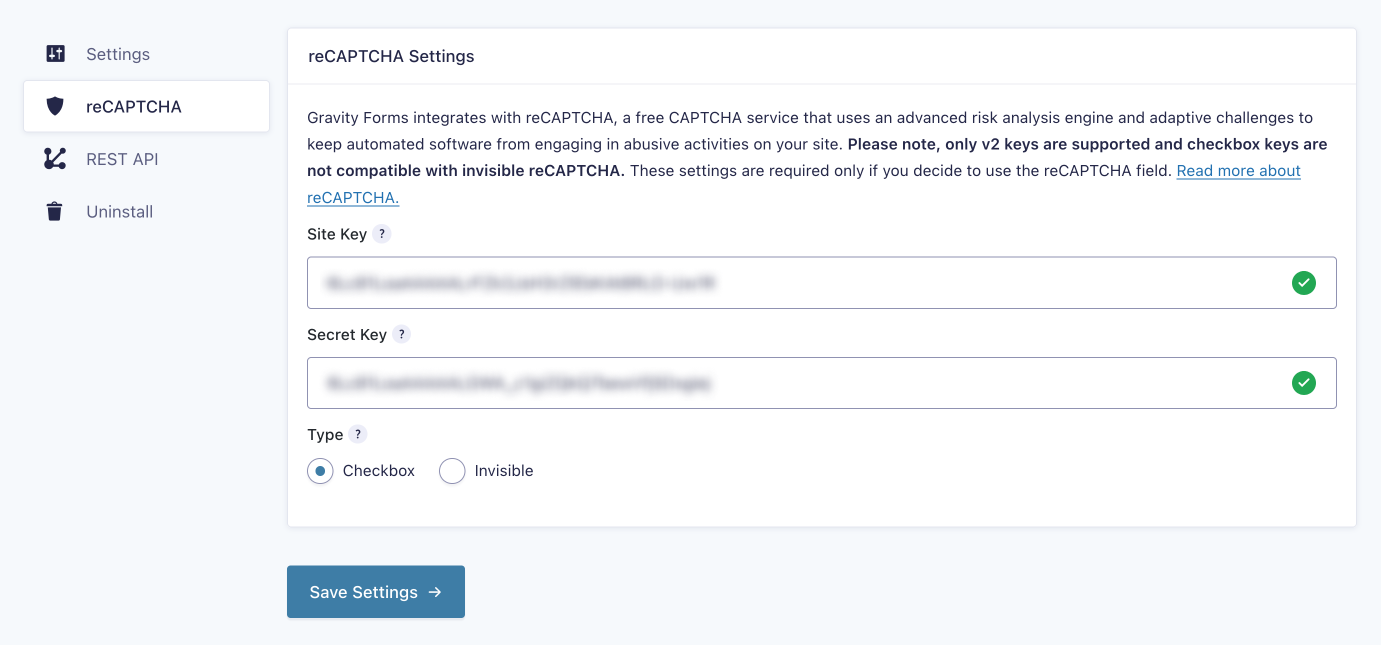Open Read more about reCAPTCHA link

click(x=1238, y=171)
